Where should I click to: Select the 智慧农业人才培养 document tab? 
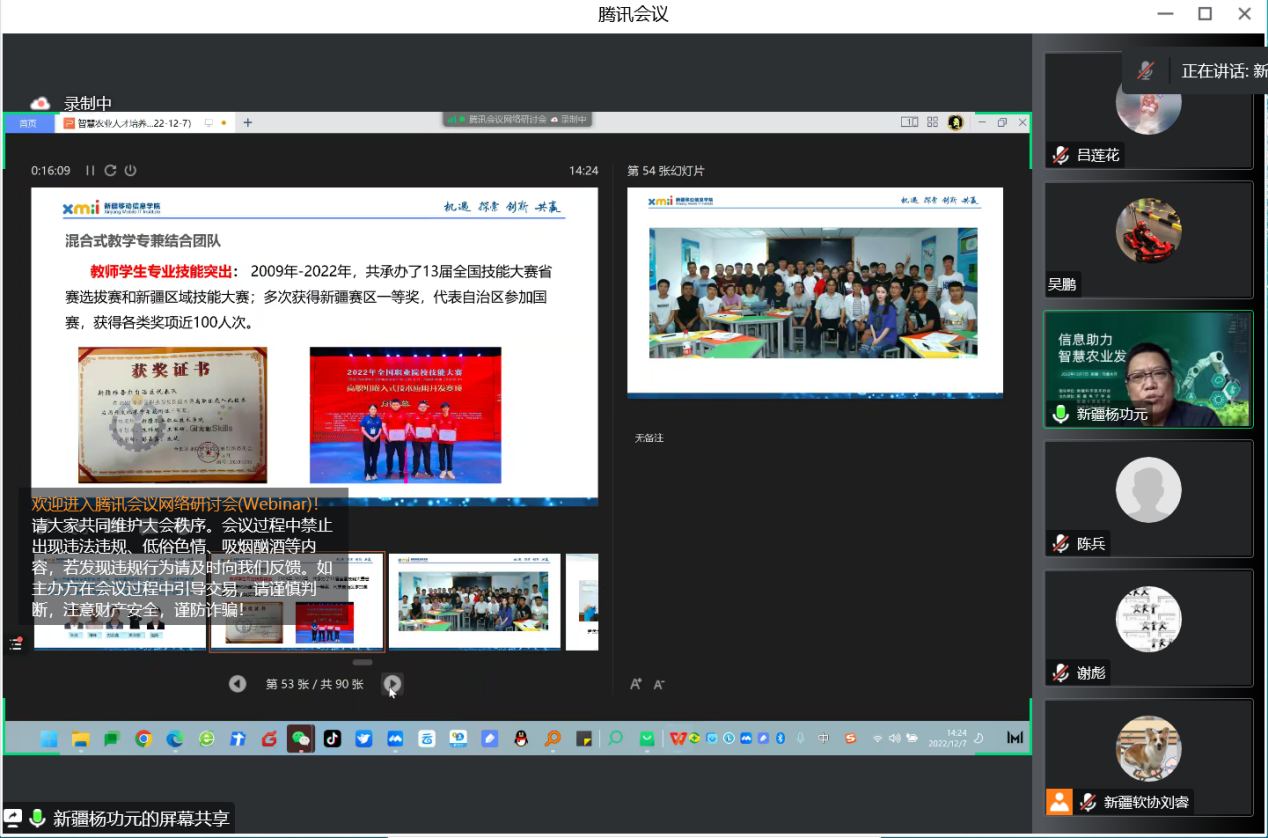pos(130,123)
